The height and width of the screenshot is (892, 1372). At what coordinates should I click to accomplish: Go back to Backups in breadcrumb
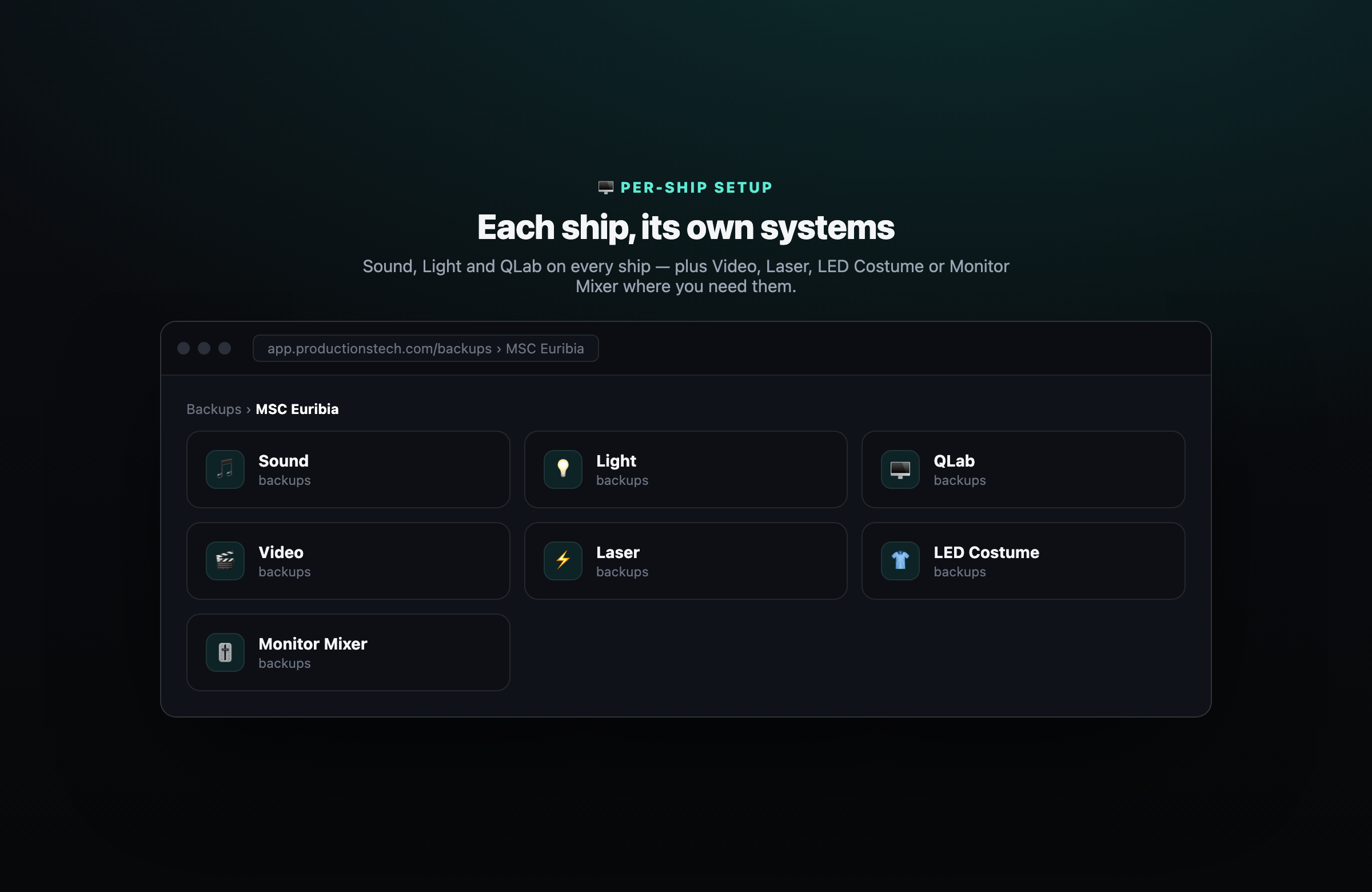214,409
